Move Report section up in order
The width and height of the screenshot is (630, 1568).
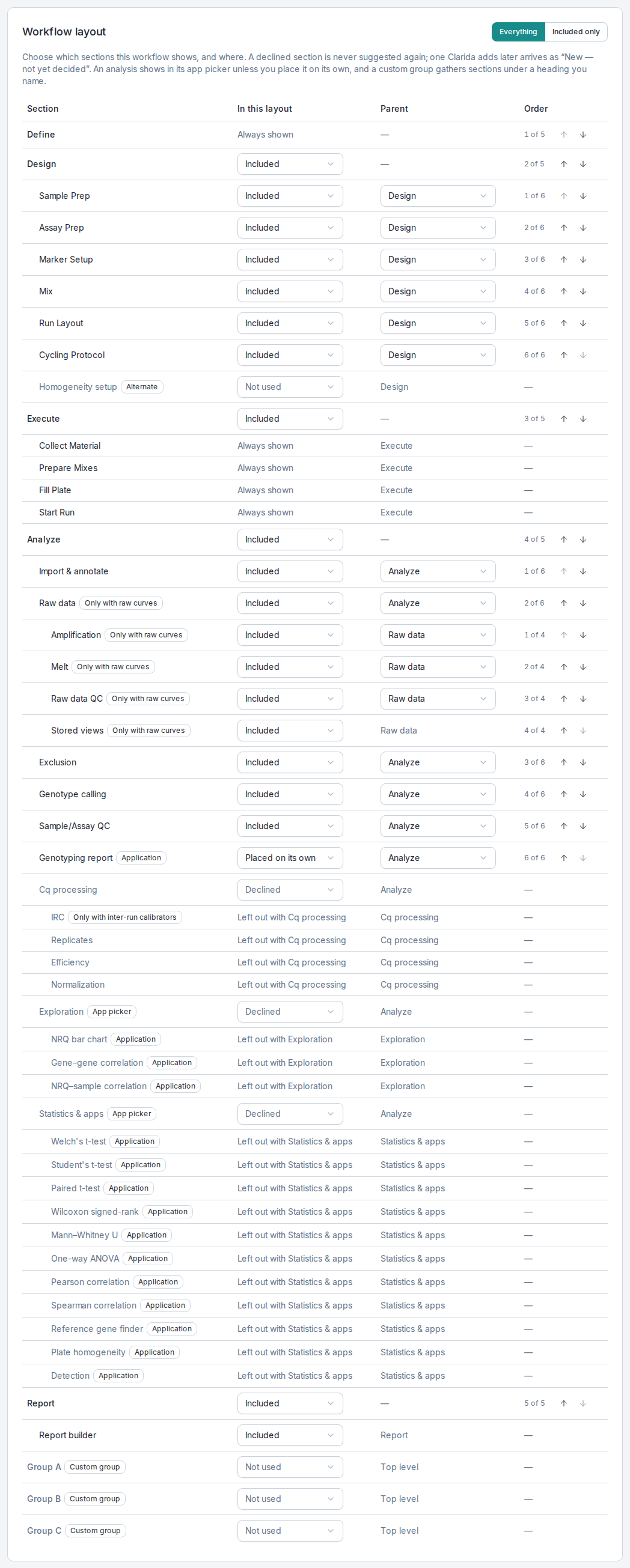[564, 1403]
